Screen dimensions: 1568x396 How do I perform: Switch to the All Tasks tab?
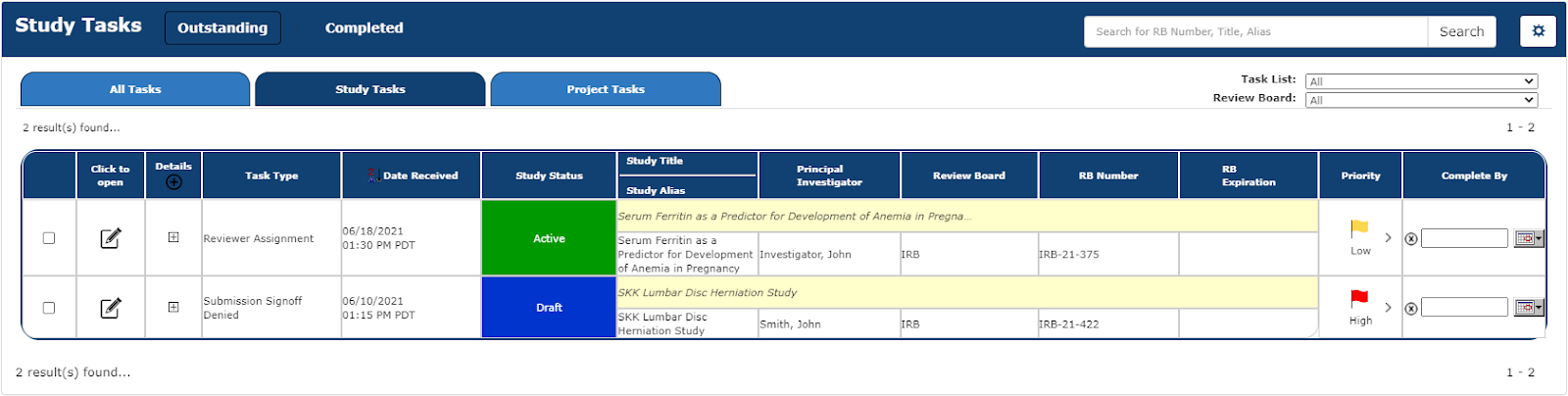point(135,89)
